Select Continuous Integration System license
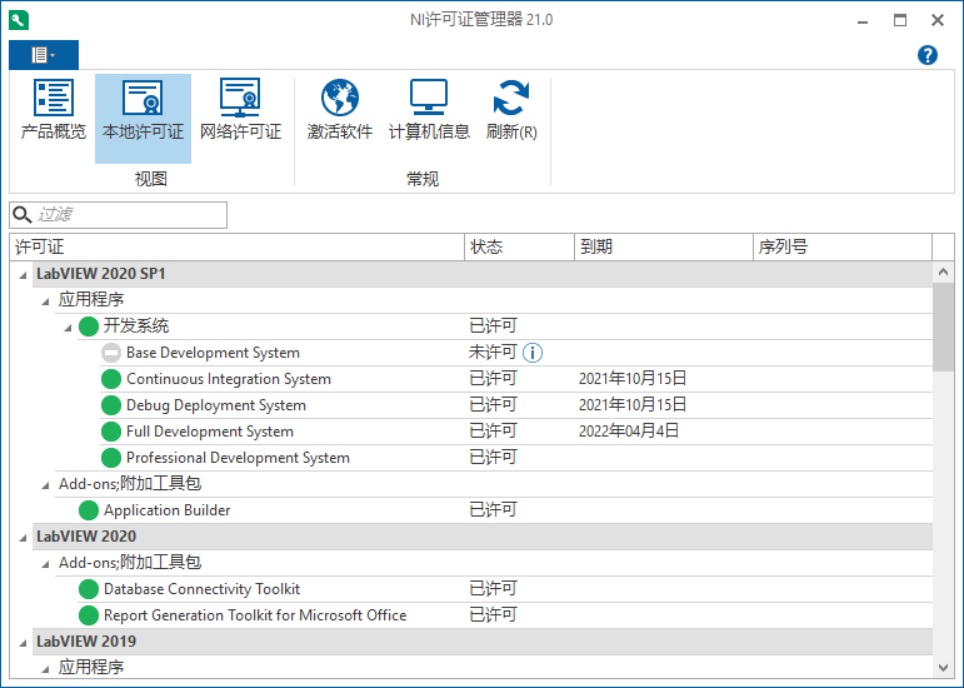 pyautogui.click(x=516, y=379)
